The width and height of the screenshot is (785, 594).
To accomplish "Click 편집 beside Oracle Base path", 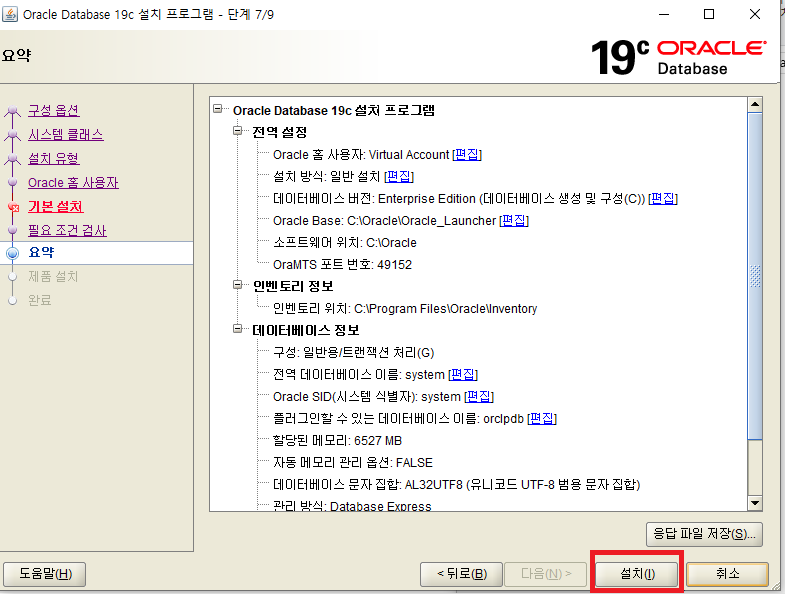I will [514, 221].
